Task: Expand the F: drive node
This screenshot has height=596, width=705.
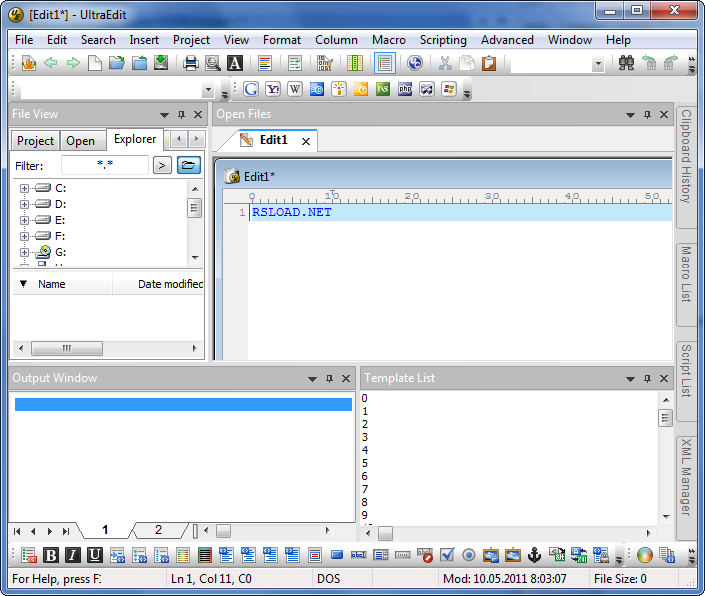Action: [x=24, y=236]
